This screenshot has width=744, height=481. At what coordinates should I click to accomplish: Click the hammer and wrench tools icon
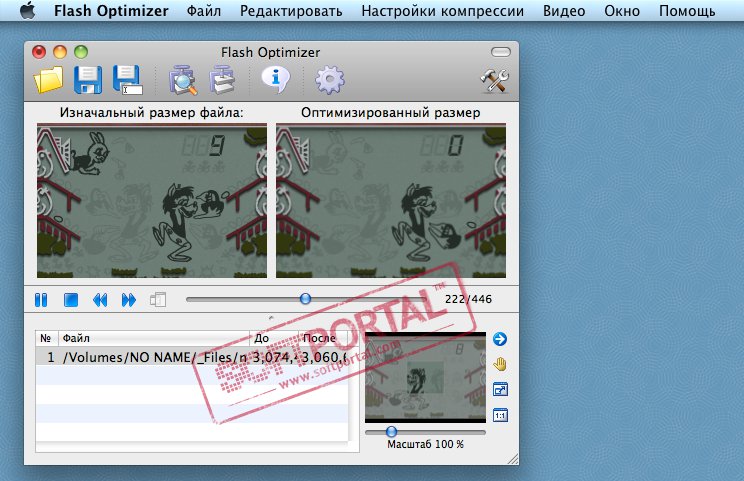pyautogui.click(x=494, y=80)
